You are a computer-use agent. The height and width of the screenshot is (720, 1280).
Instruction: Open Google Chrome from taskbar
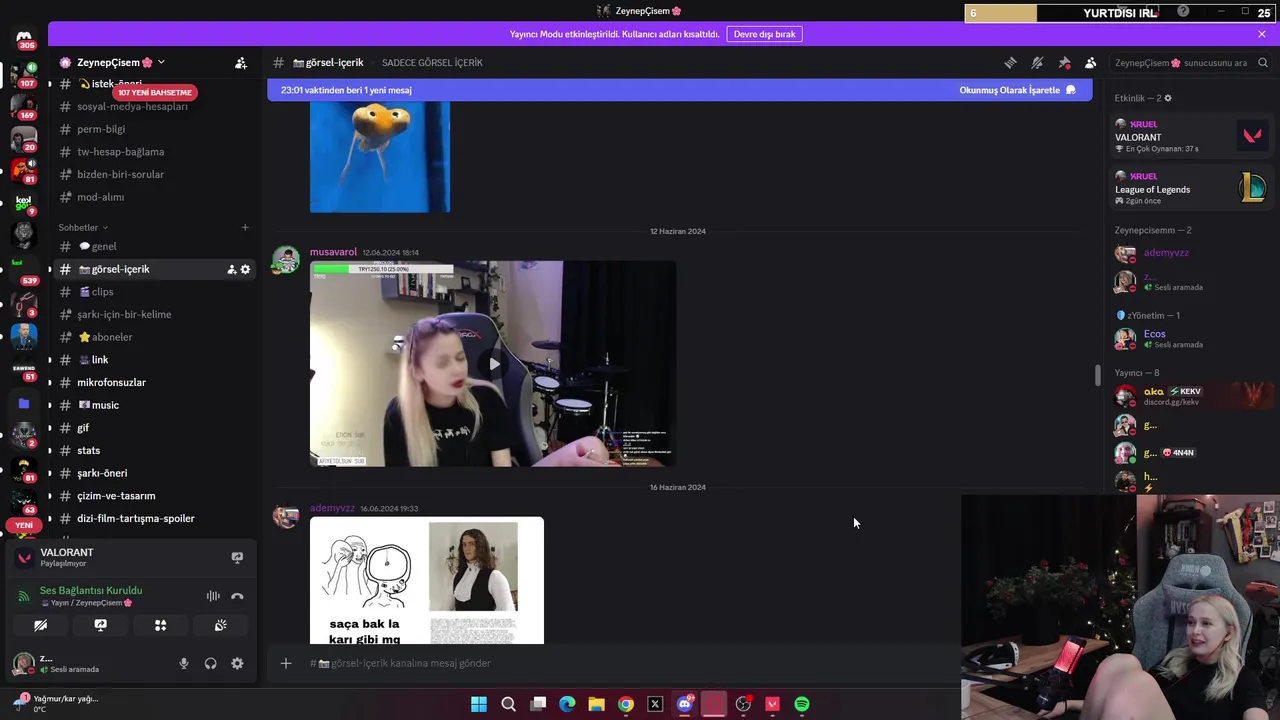626,704
